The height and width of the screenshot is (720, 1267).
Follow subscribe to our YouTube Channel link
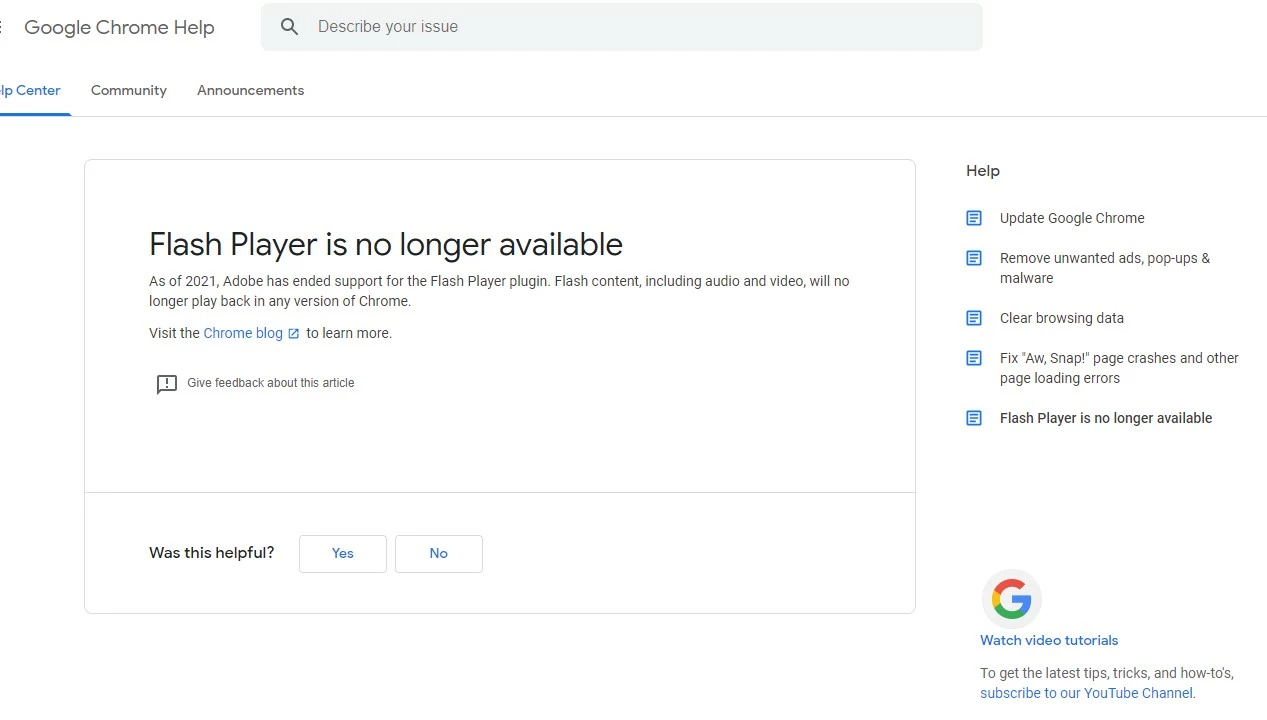point(1086,693)
